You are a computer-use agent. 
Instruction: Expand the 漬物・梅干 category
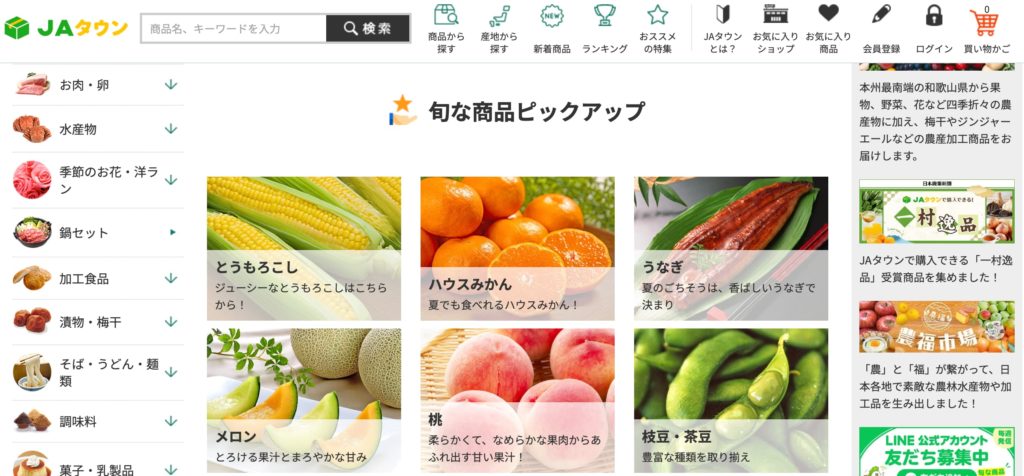click(x=98, y=322)
